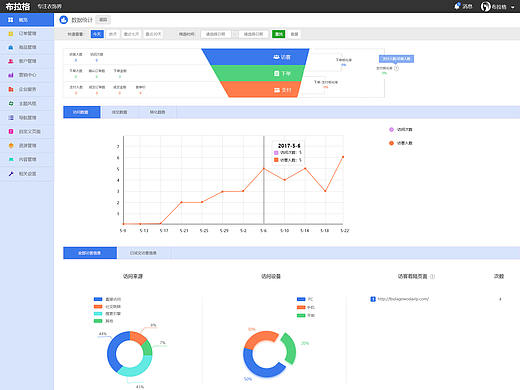Toggle green swatch in visit source legend
Image resolution: width=520 pixels, height=390 pixels.
(x=98, y=321)
